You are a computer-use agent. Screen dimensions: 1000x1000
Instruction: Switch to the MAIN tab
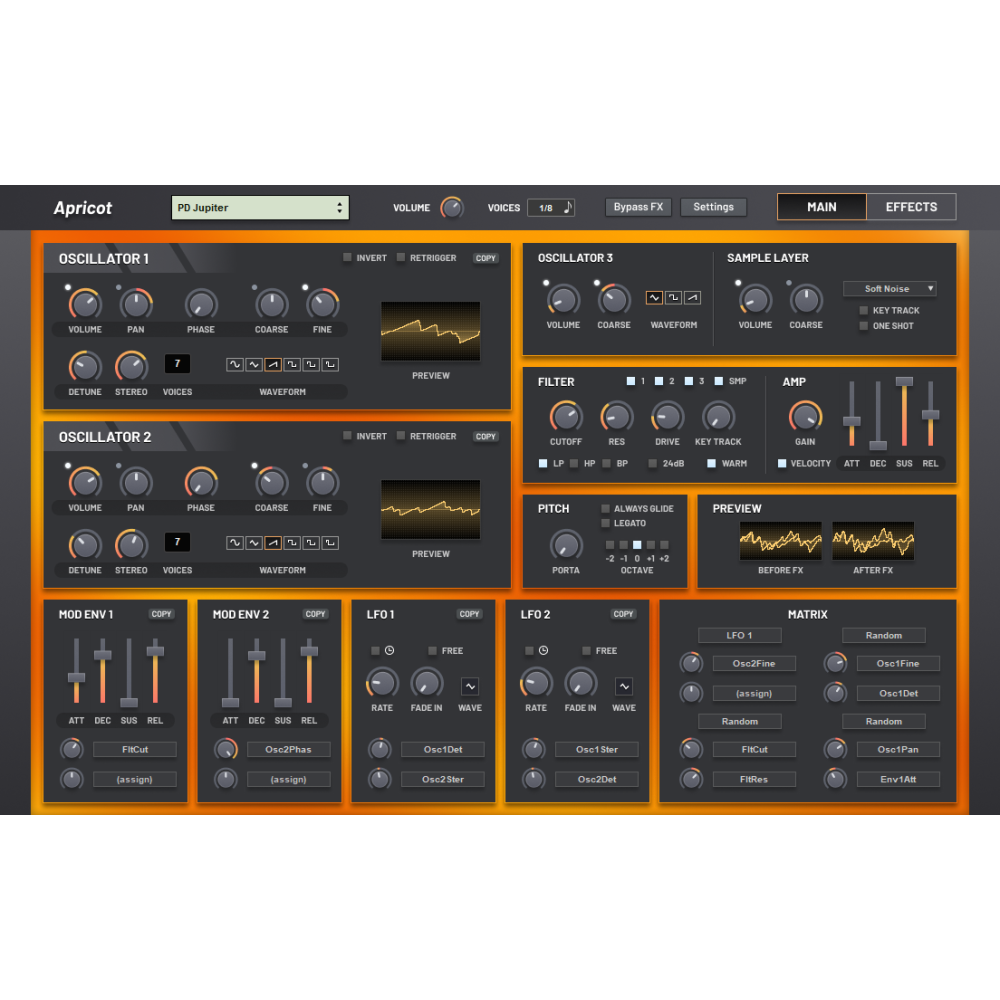click(x=822, y=207)
